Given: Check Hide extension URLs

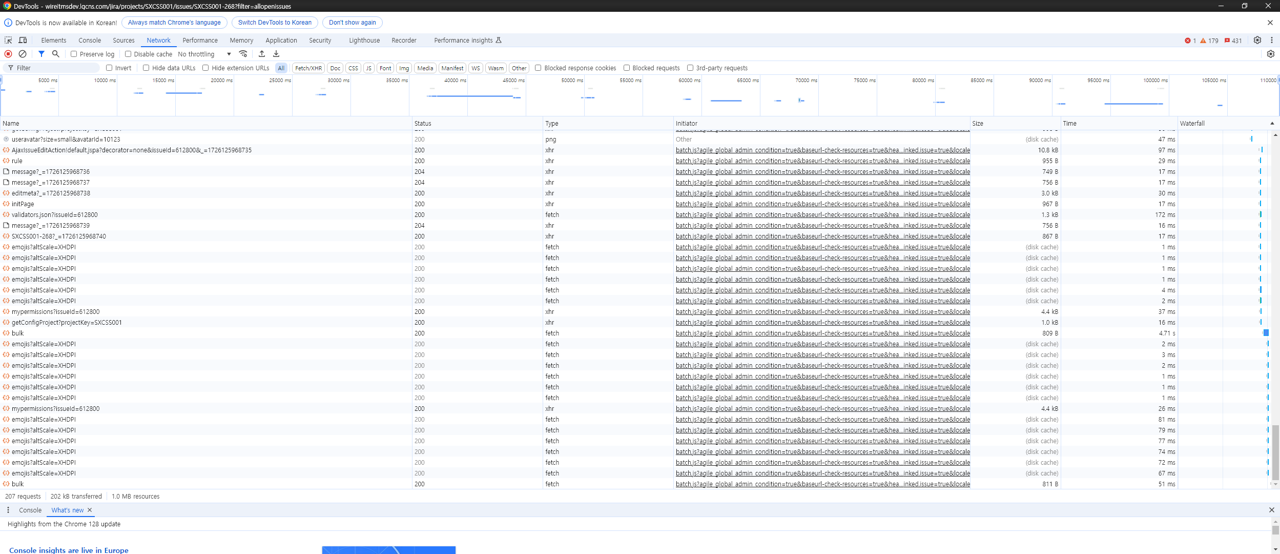Looking at the screenshot, I should point(206,68).
